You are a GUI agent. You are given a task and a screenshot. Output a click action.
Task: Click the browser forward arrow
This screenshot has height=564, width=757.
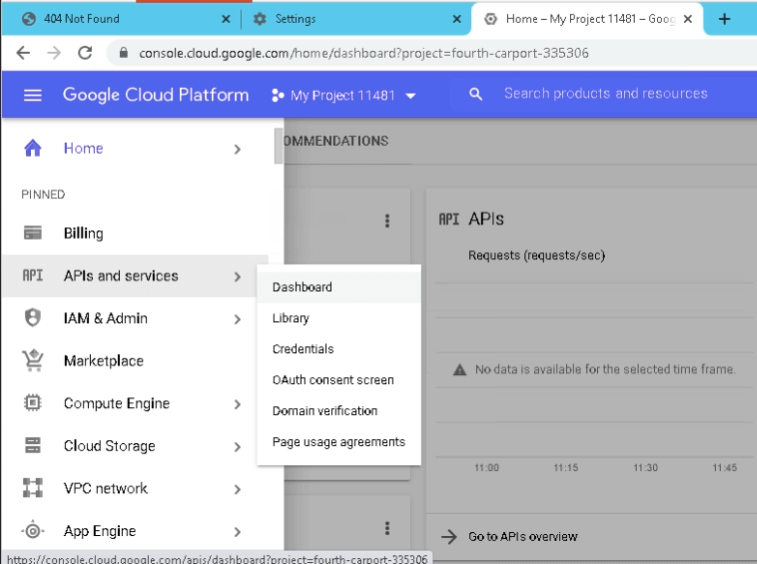pyautogui.click(x=54, y=53)
